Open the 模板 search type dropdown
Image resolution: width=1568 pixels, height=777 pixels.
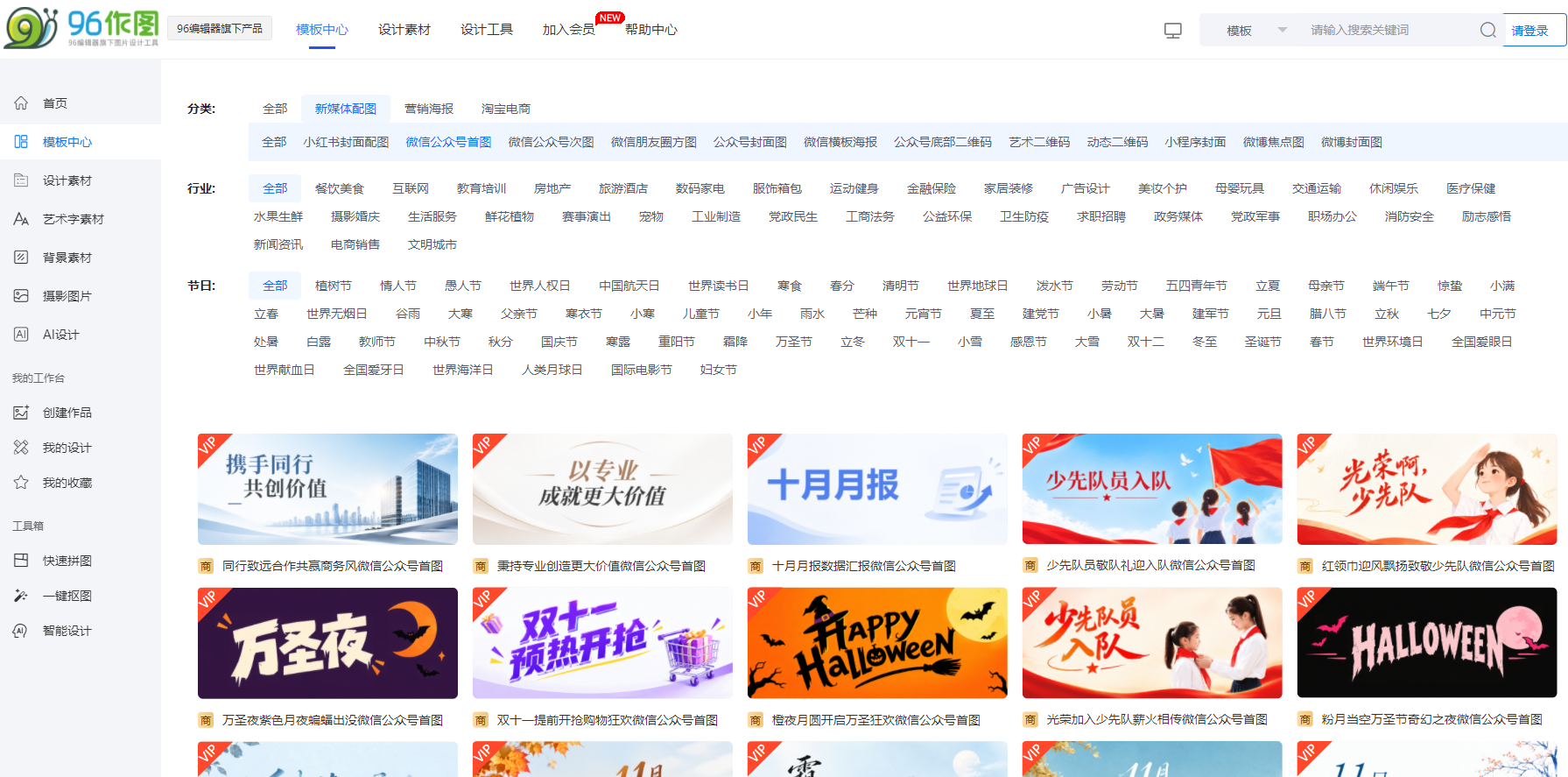(1256, 30)
